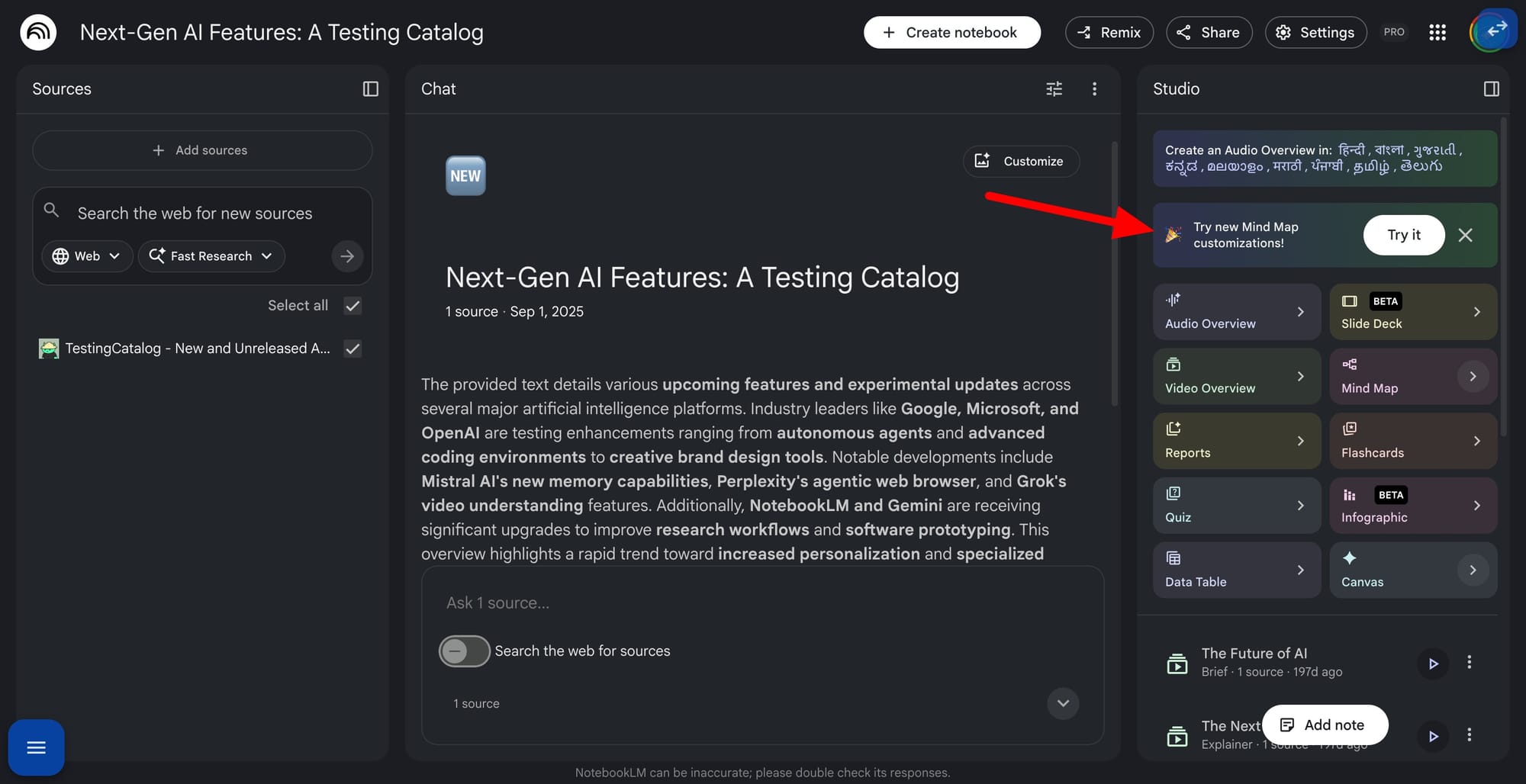Screen dimensions: 1526x784
Task: Open chat more options menu
Action: [x=1094, y=89]
